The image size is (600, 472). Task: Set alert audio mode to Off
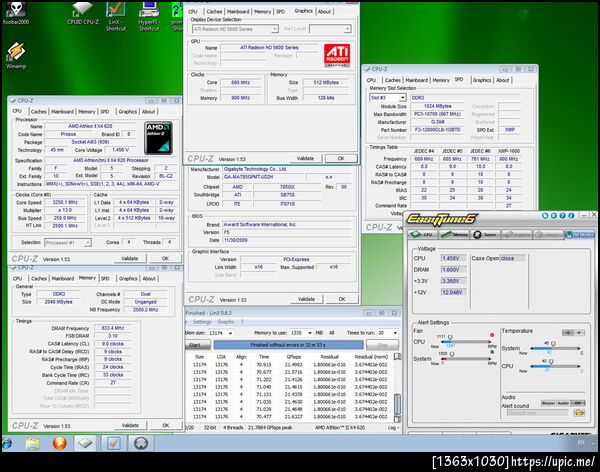click(577, 403)
